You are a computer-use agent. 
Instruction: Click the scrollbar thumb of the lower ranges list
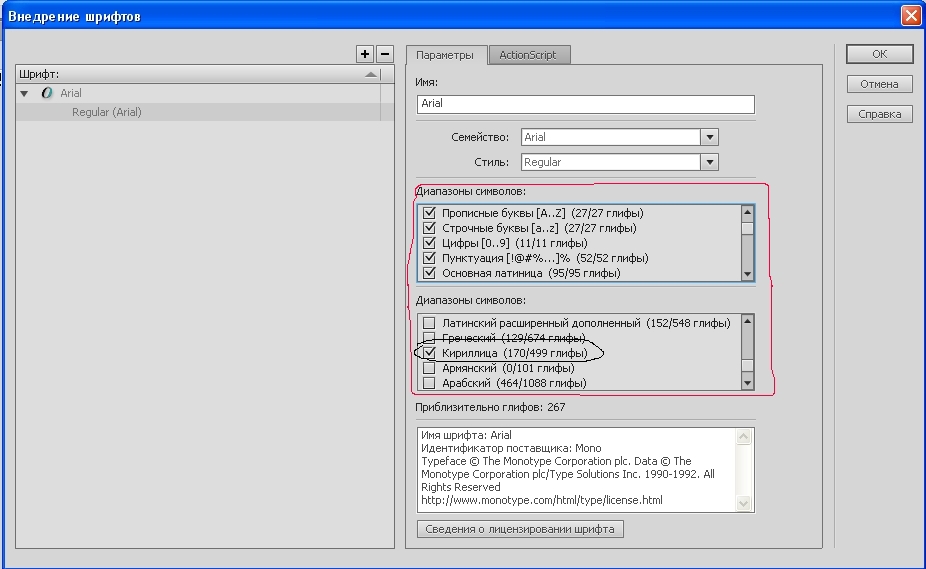(747, 366)
